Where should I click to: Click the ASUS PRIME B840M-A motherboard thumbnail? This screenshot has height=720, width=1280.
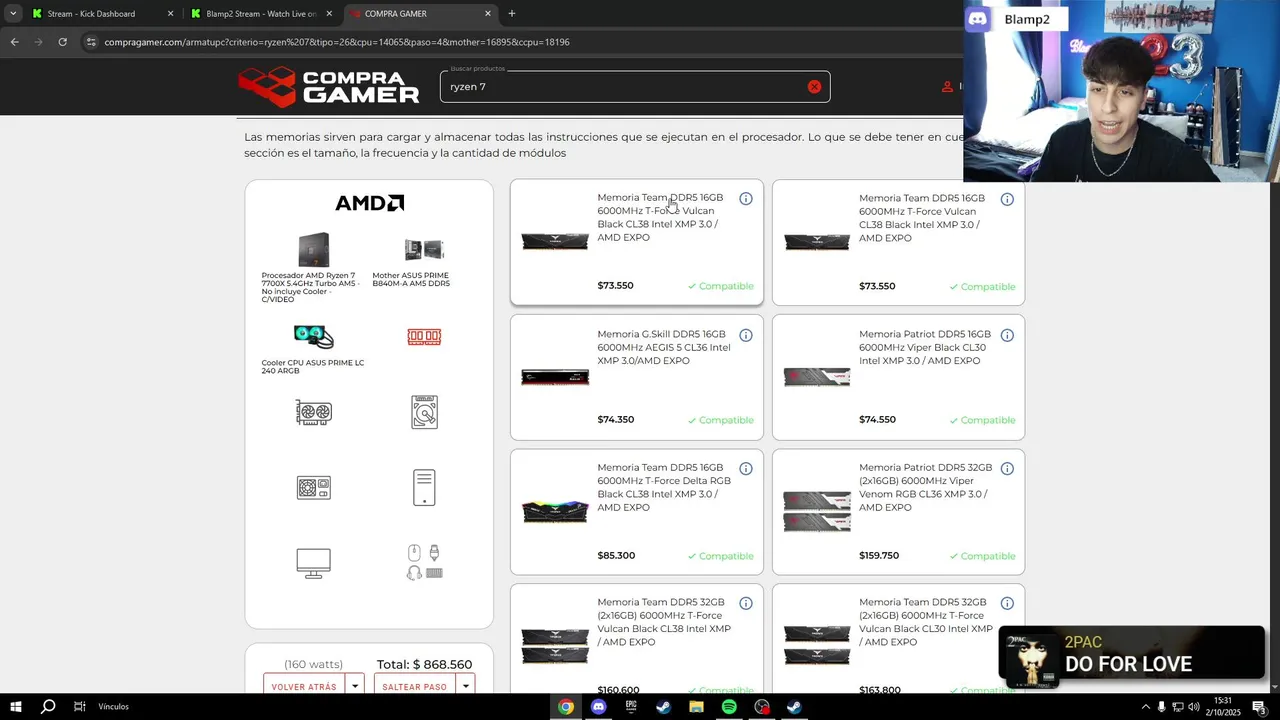pos(424,250)
